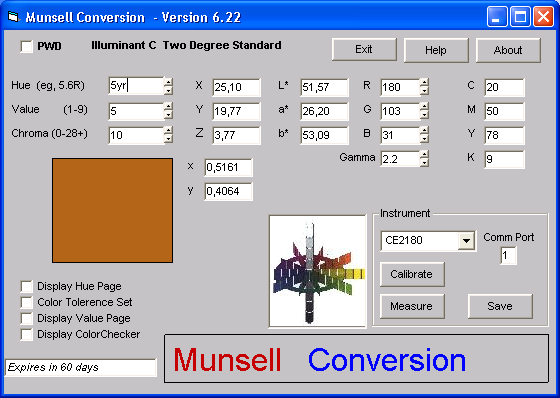
Task: Click the Comm Port input field
Action: 508,255
